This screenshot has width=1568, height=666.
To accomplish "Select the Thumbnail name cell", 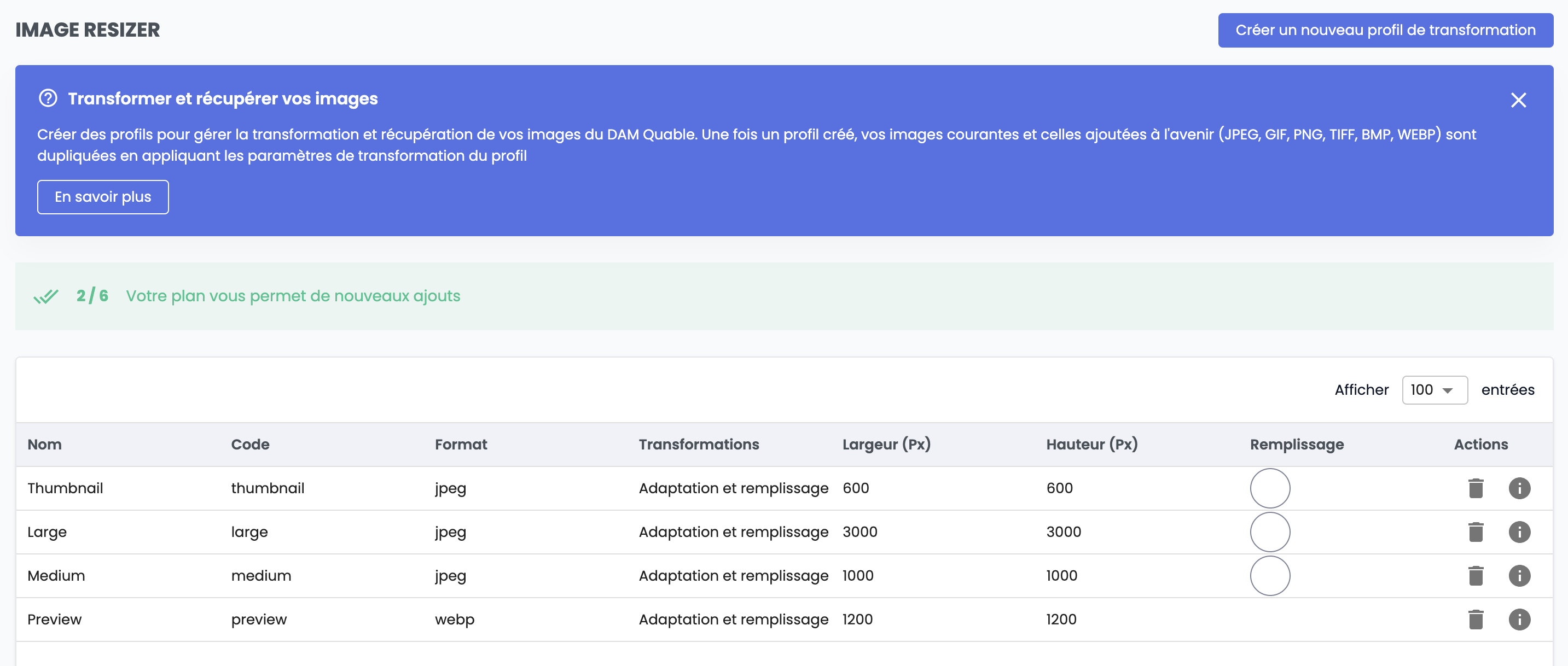I will [x=65, y=488].
